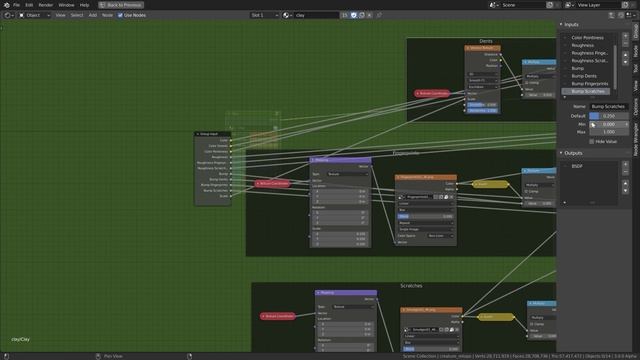Add a new input with plus icon

click(625, 36)
